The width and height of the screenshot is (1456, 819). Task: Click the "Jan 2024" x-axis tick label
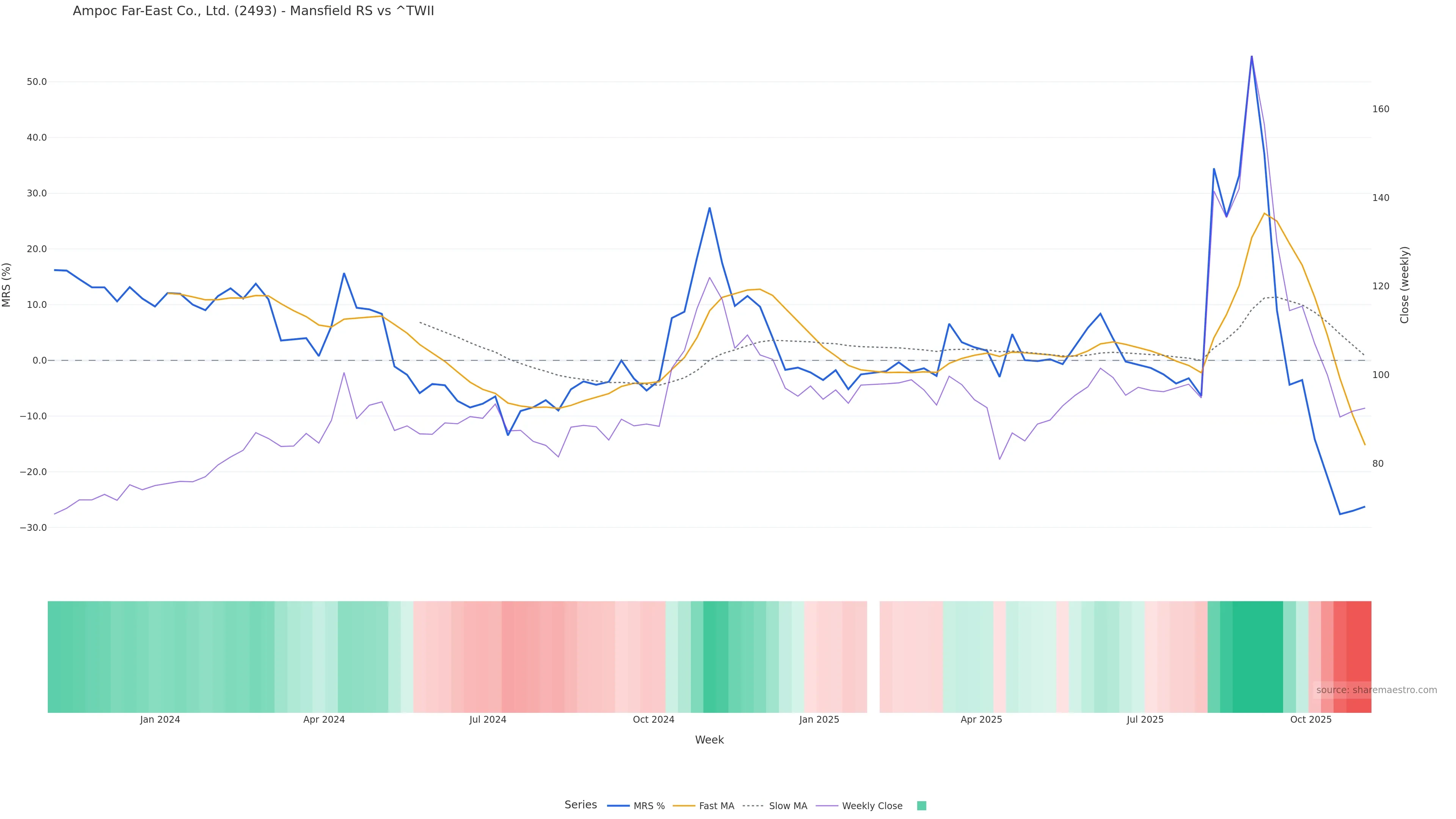(x=160, y=720)
